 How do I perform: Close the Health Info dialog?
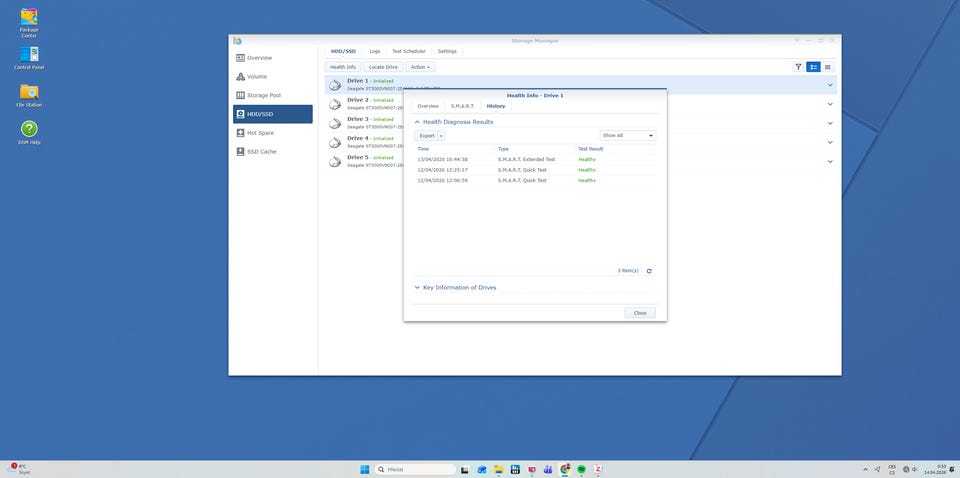tap(640, 313)
